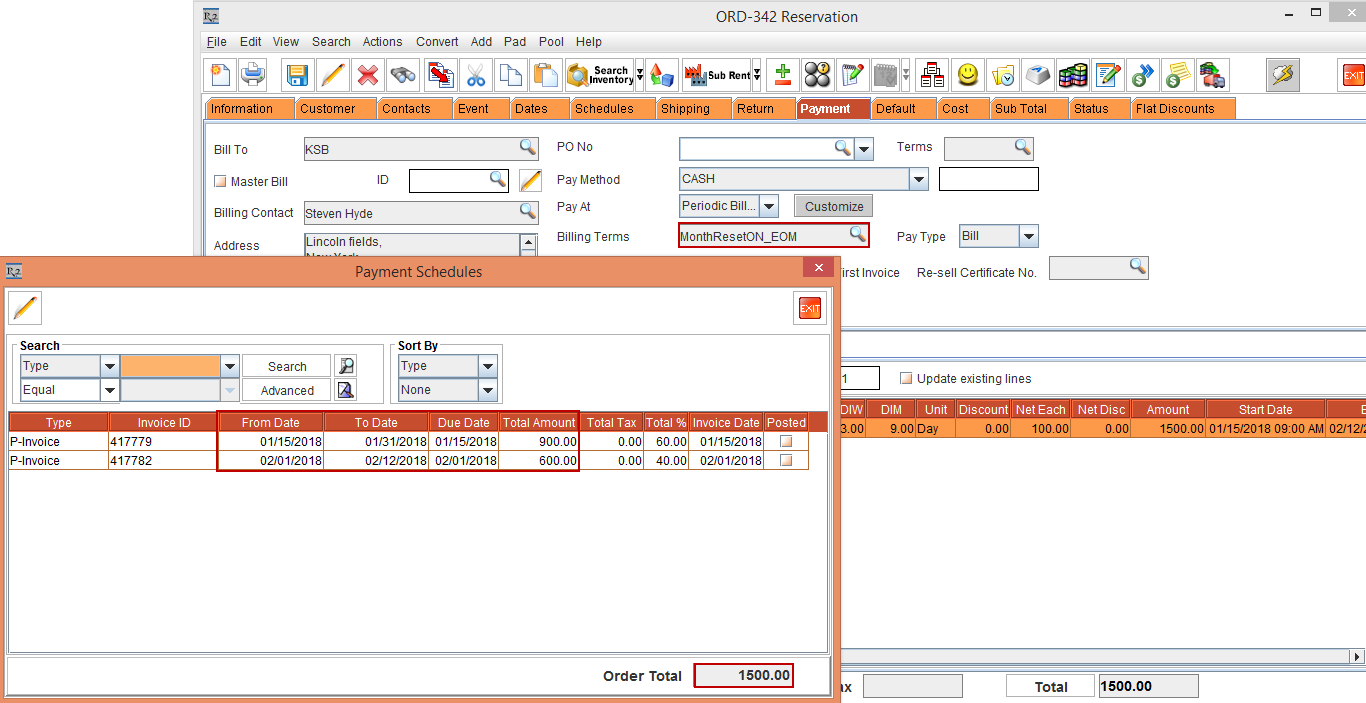Check Posted box for invoice 417779
The image size is (1366, 703).
[x=786, y=441]
